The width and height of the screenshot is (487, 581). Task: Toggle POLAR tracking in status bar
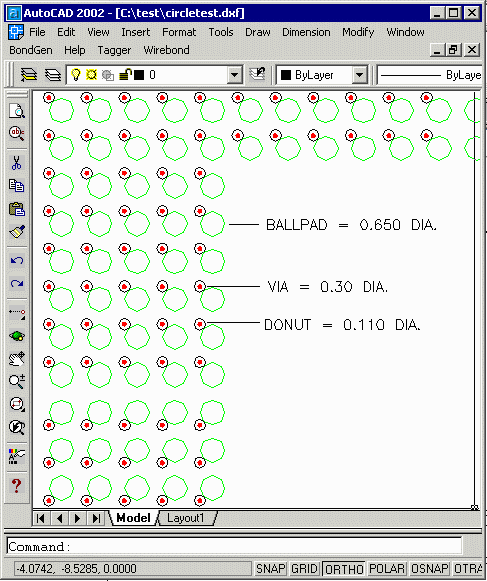pyautogui.click(x=387, y=568)
